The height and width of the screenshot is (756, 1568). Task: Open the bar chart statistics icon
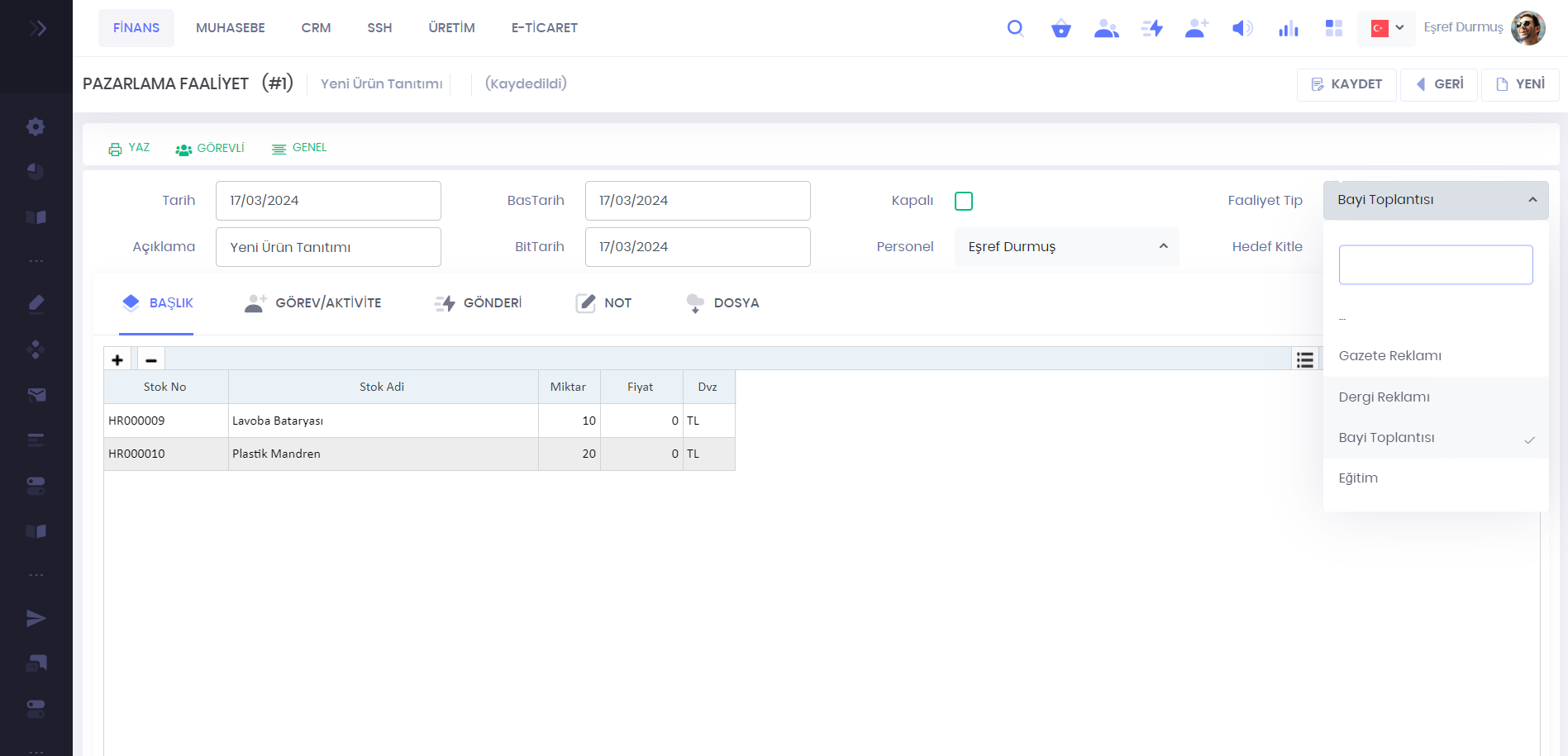(1288, 29)
